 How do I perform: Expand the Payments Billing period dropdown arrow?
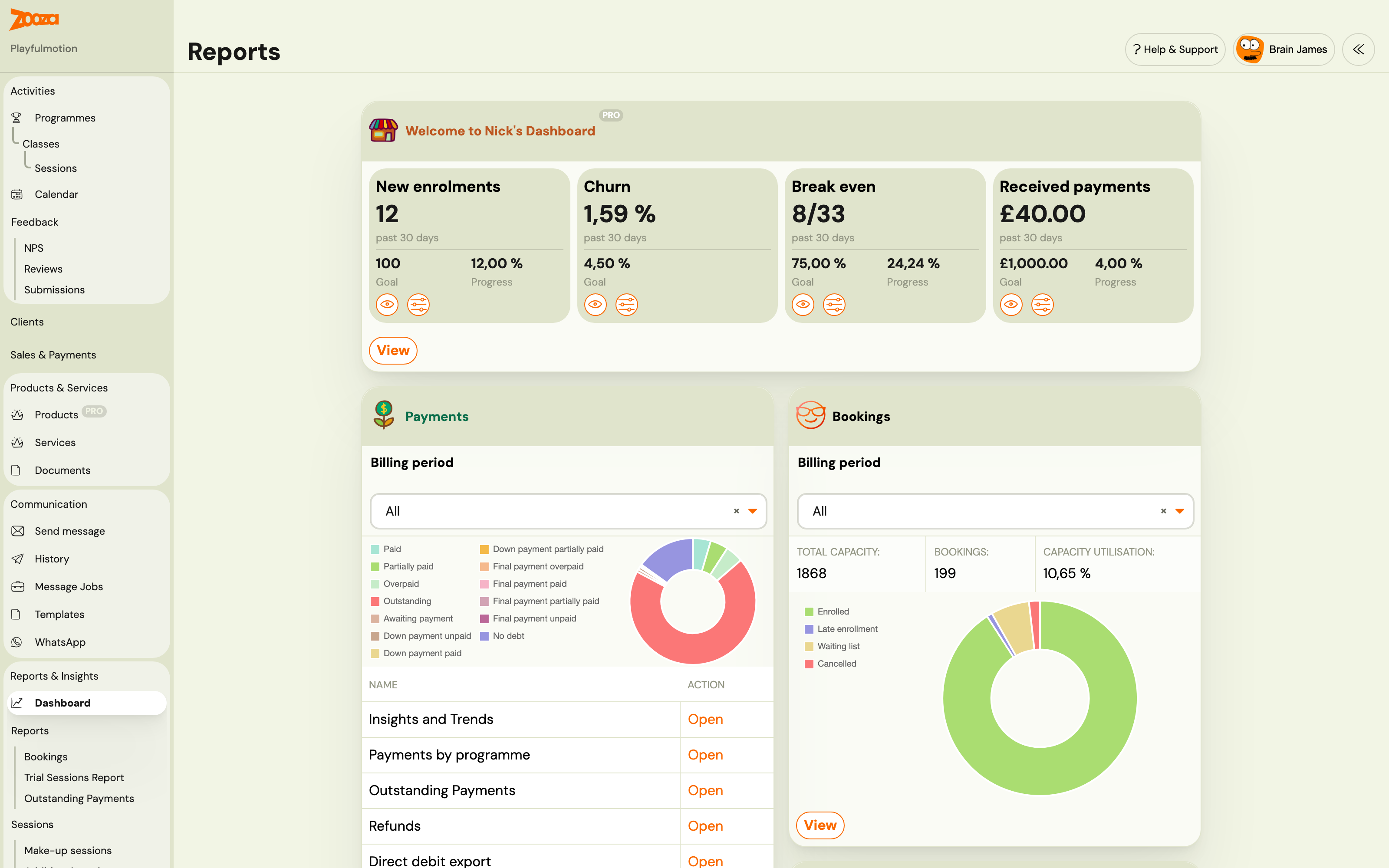(x=753, y=511)
